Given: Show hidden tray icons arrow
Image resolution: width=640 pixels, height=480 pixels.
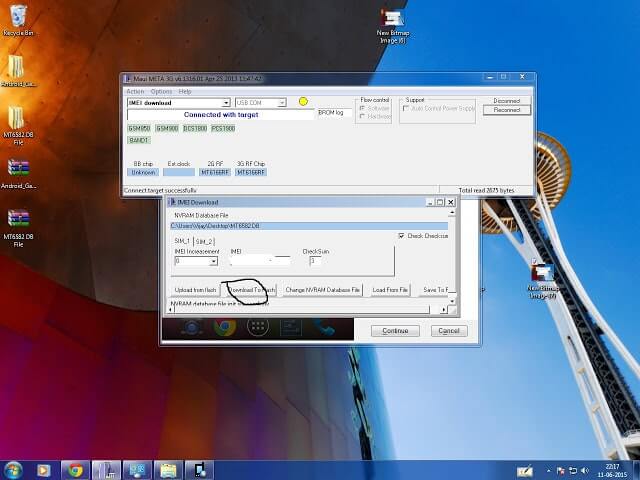Looking at the screenshot, I should click(x=548, y=471).
